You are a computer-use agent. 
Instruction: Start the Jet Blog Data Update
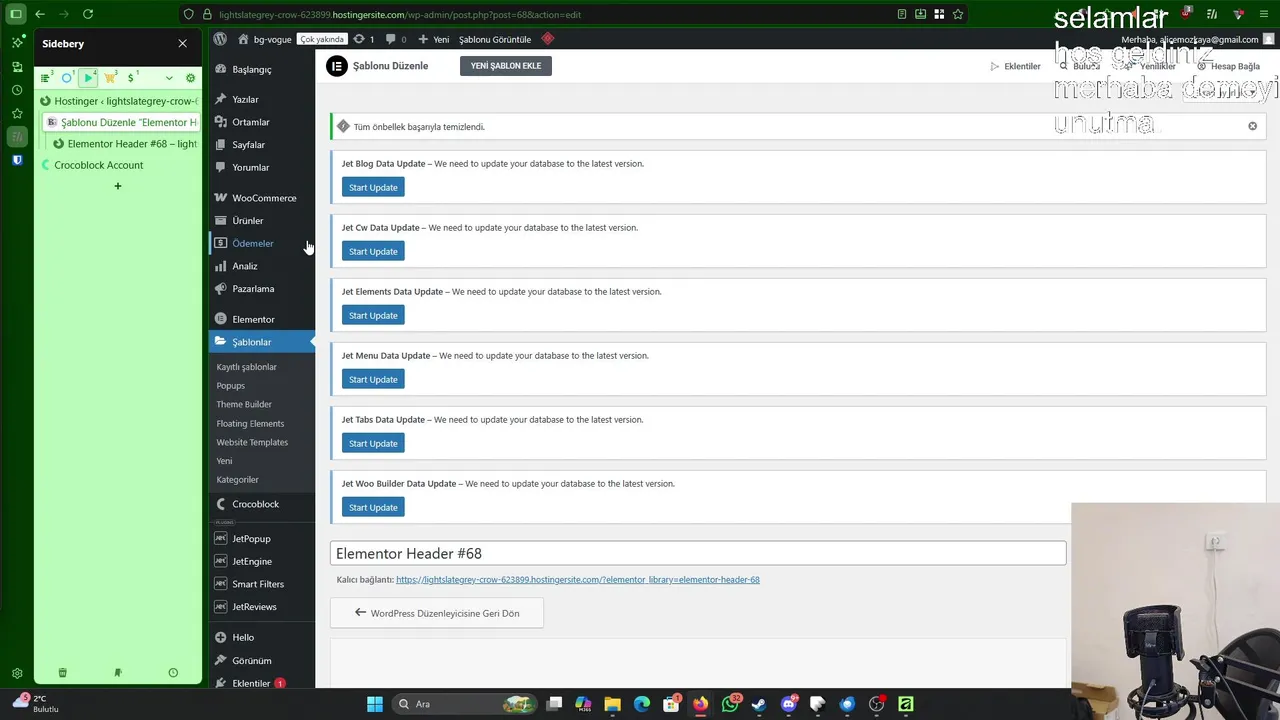(x=373, y=187)
